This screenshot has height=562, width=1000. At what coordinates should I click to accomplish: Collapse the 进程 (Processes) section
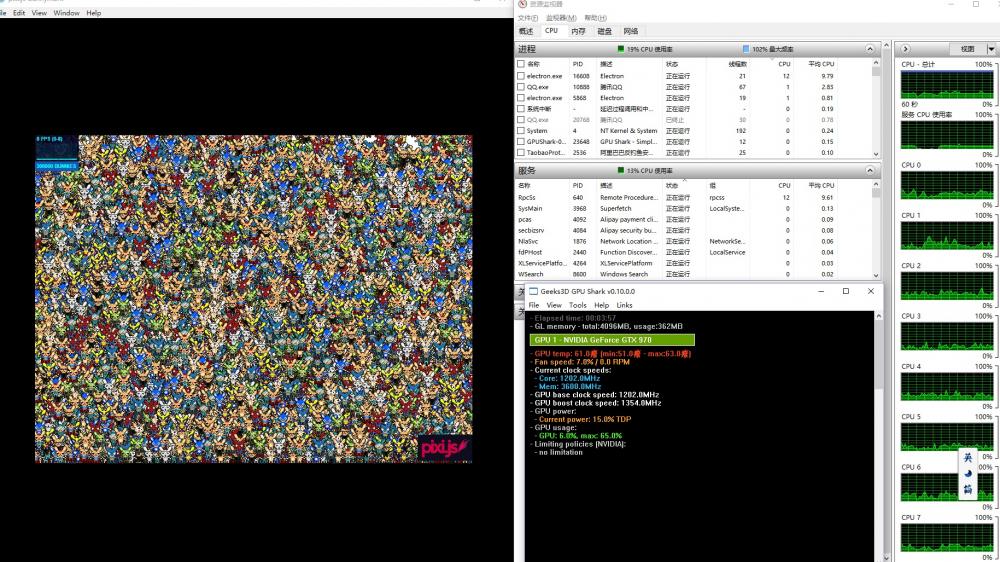pyautogui.click(x=871, y=49)
